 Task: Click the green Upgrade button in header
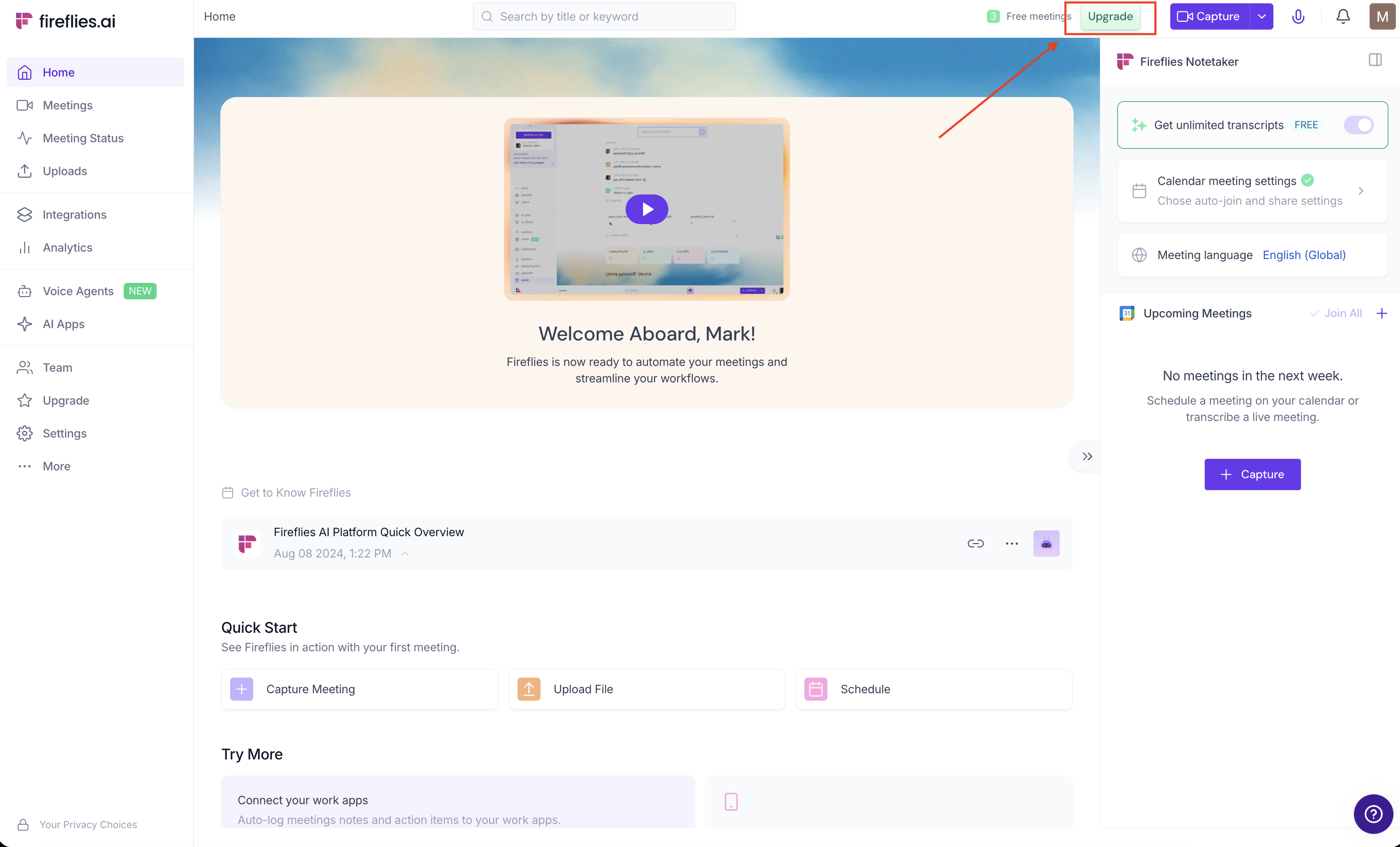click(x=1110, y=16)
